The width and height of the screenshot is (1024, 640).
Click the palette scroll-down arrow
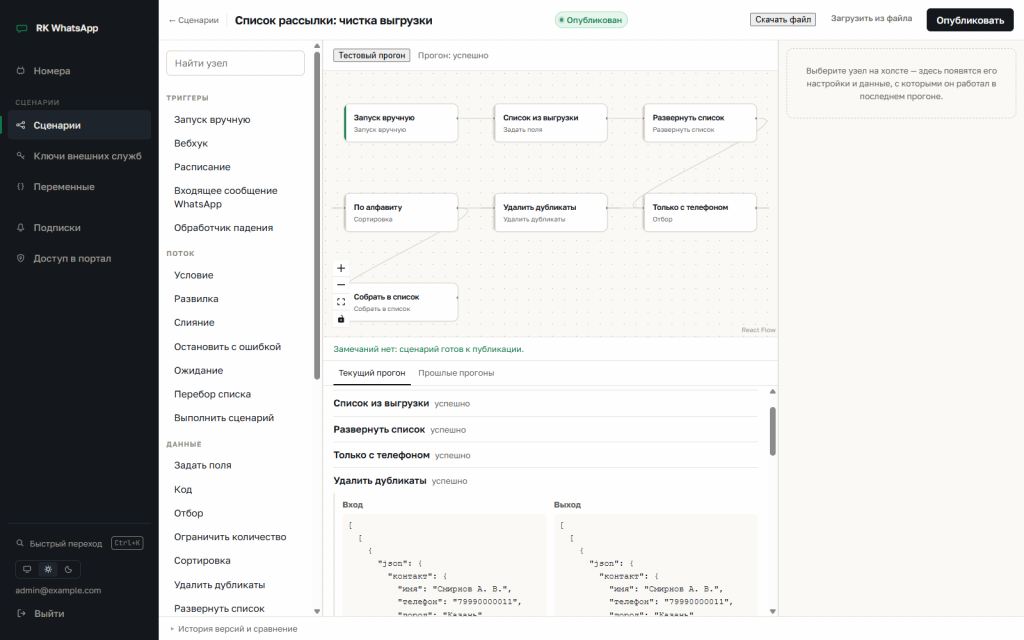click(317, 611)
